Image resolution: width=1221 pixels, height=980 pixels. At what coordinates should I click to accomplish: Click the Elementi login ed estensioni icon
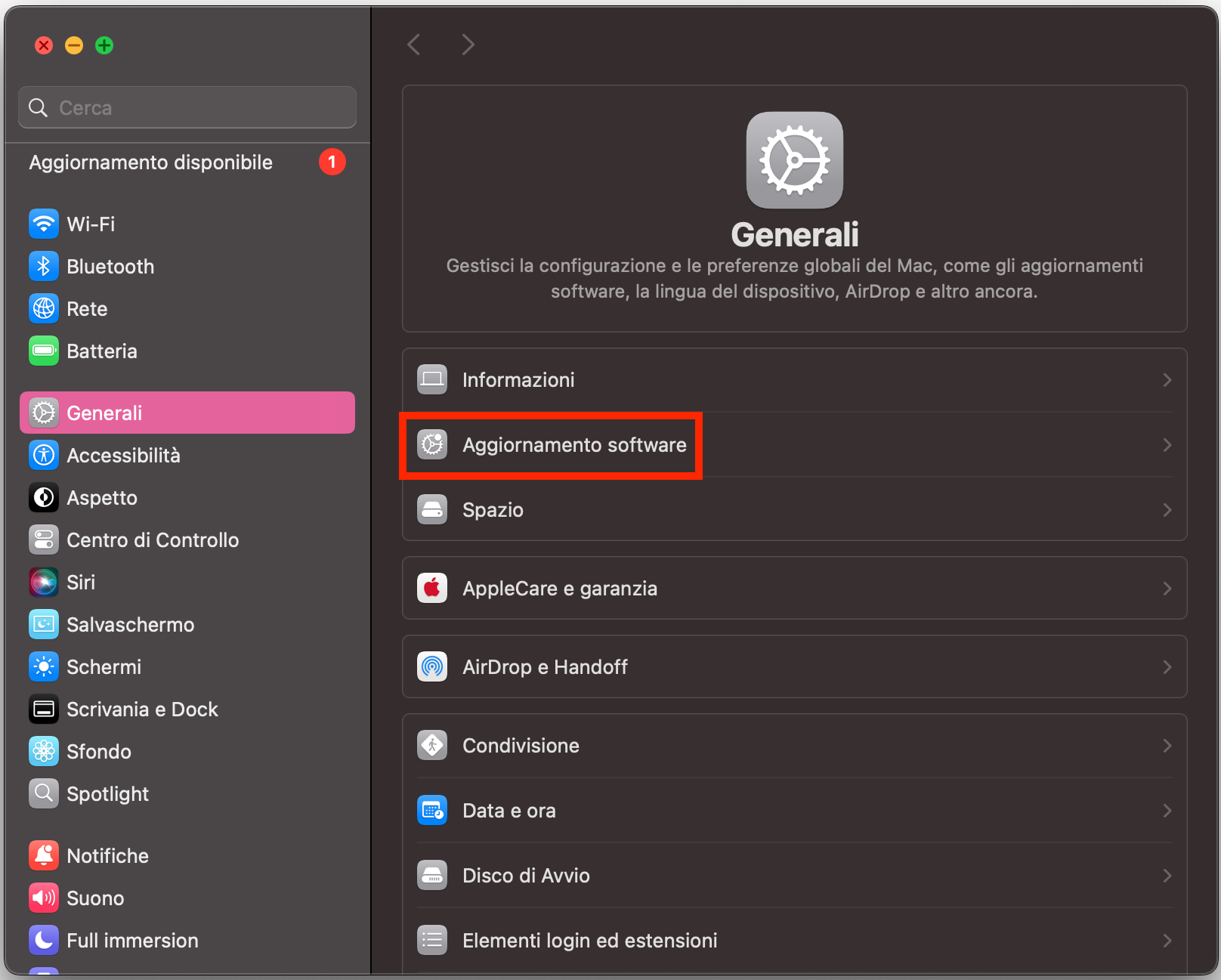[432, 940]
